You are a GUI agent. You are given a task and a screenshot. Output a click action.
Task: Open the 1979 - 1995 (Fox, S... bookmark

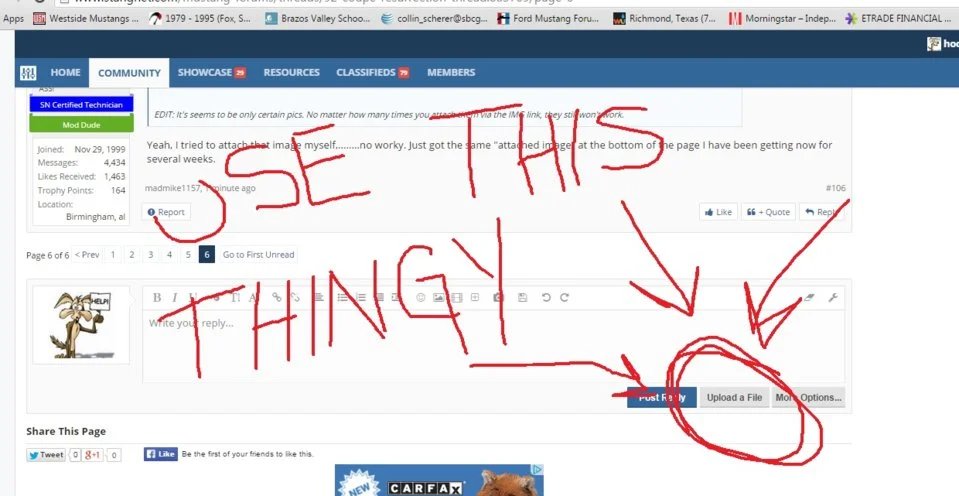click(200, 18)
